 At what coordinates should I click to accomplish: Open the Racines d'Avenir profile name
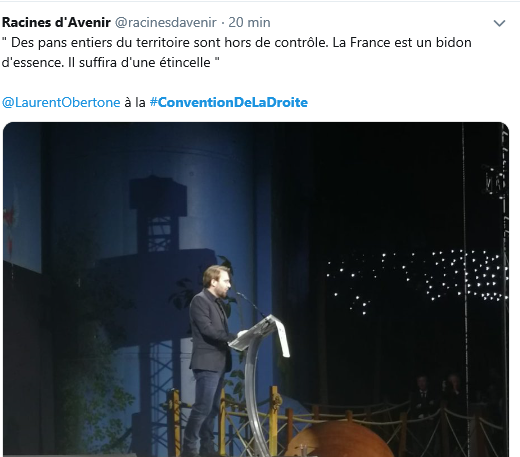56,23
